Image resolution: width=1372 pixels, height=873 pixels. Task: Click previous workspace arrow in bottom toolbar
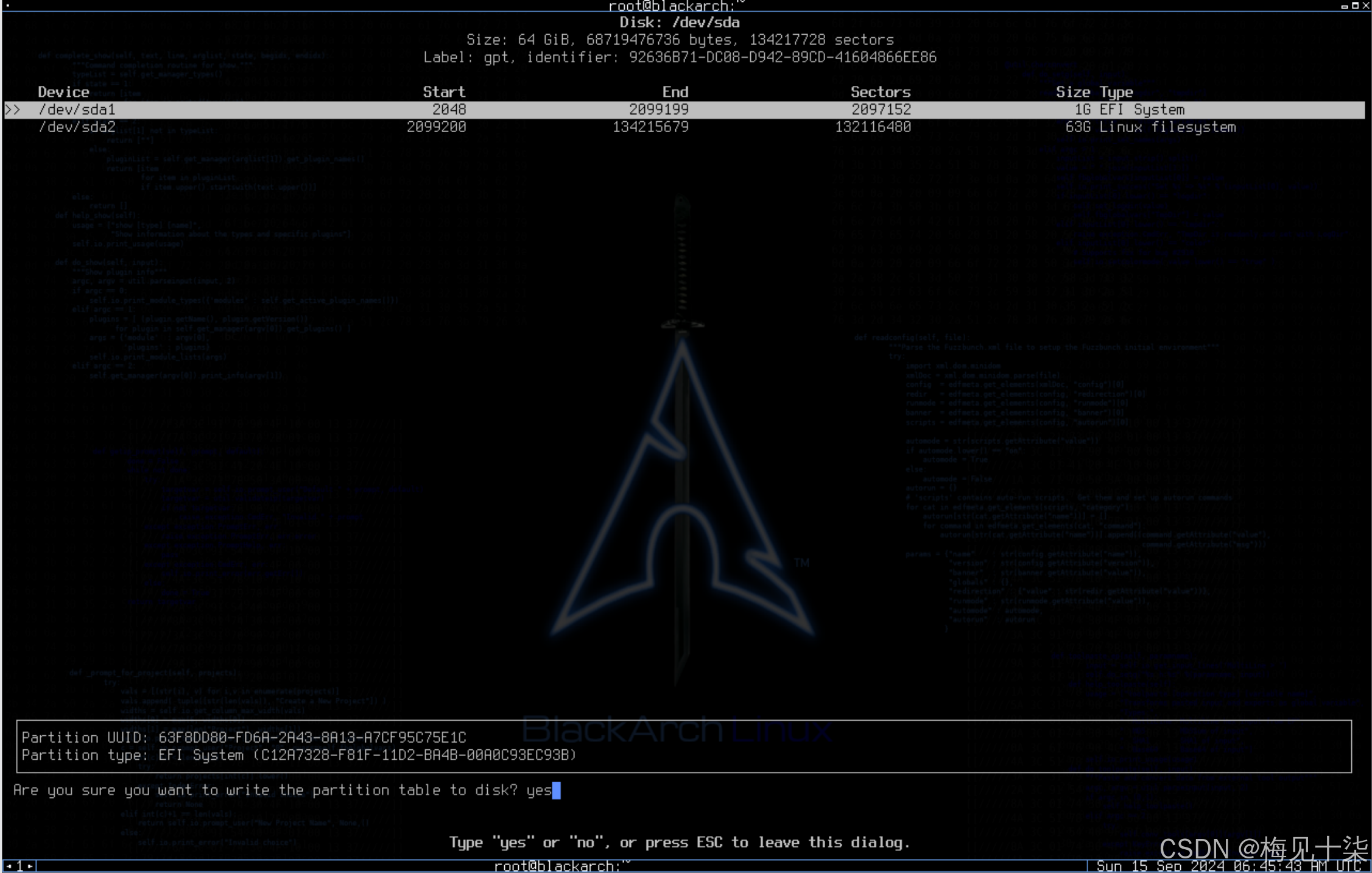point(9,866)
